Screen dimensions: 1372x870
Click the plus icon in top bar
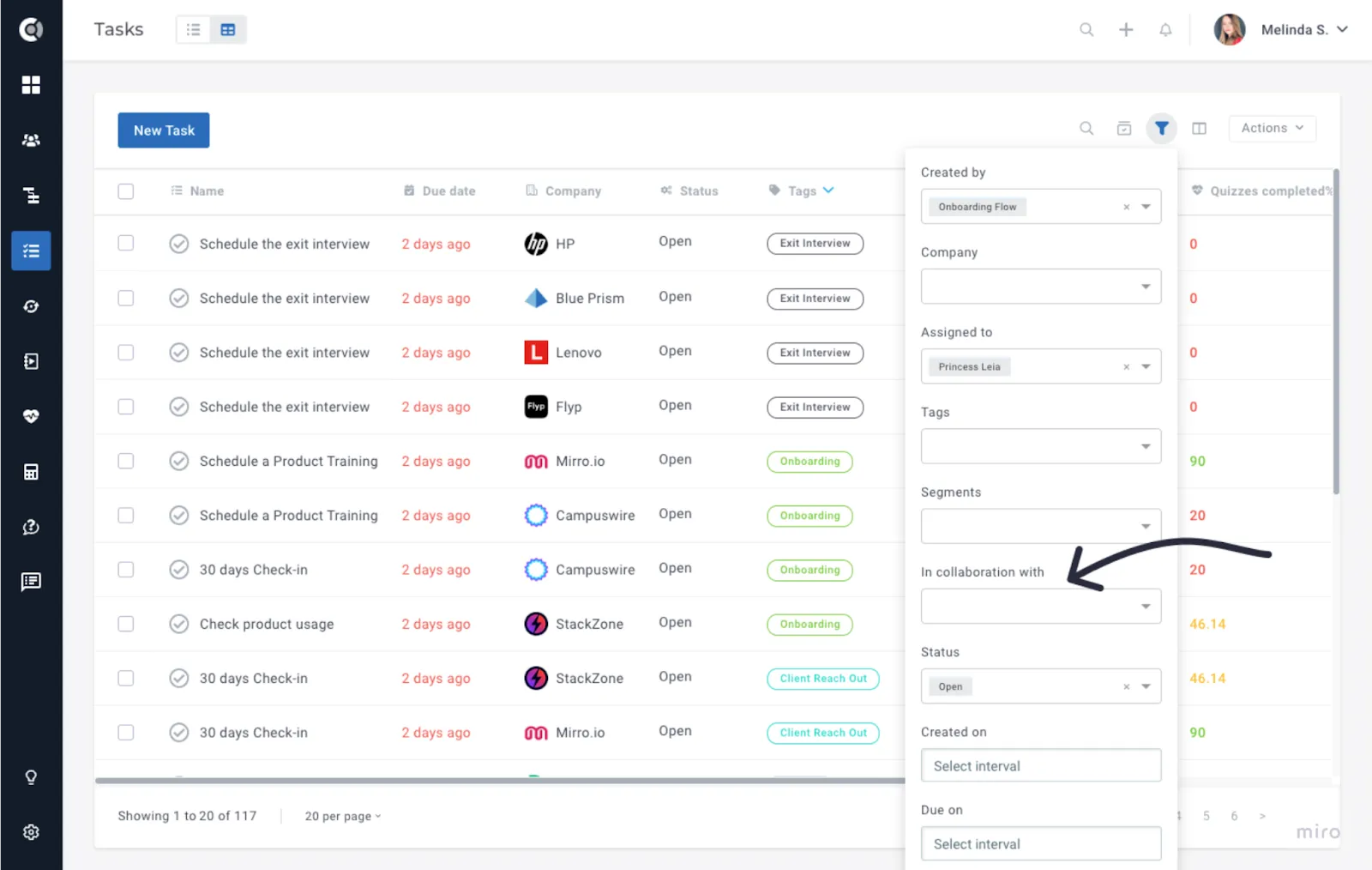click(1126, 30)
